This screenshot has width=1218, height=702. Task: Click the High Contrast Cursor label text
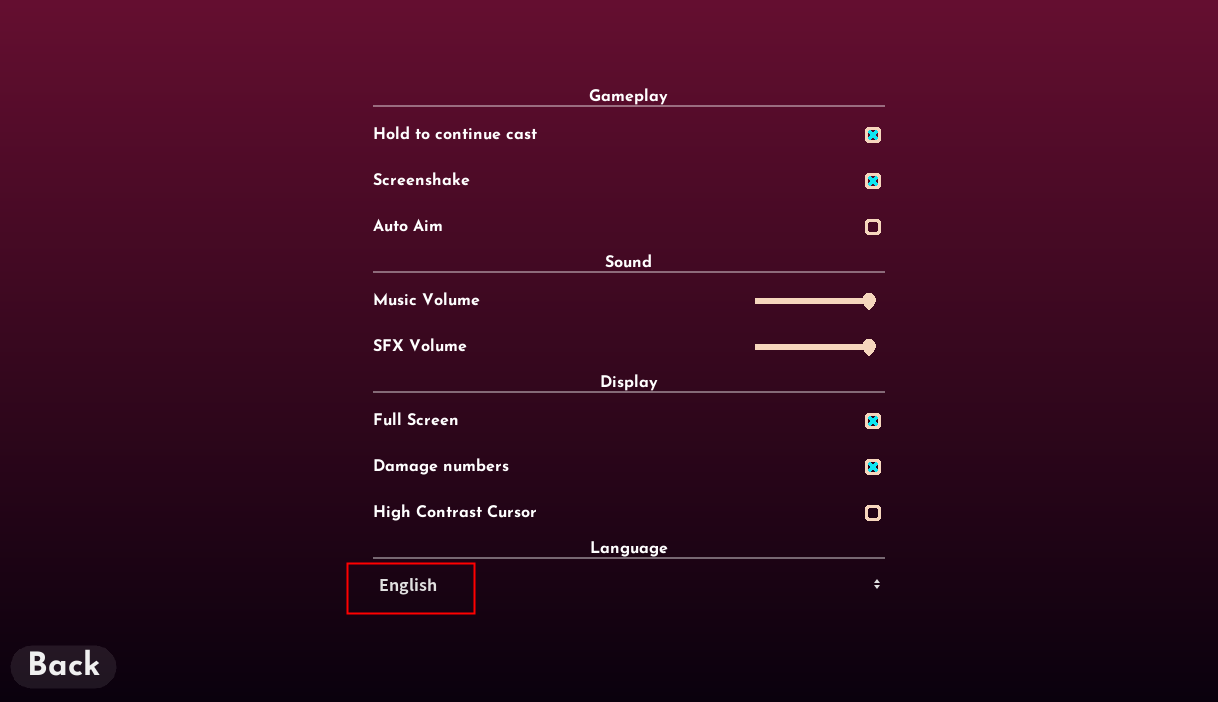coord(455,512)
